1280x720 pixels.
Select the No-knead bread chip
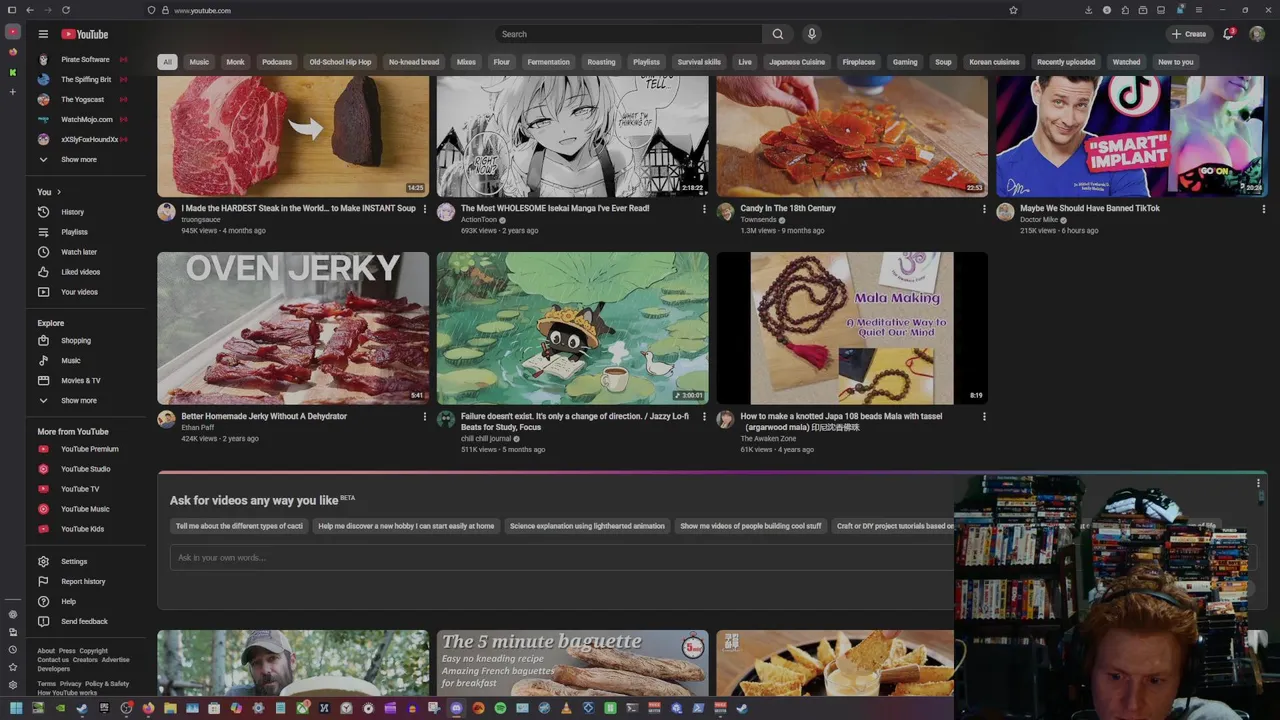coord(414,62)
